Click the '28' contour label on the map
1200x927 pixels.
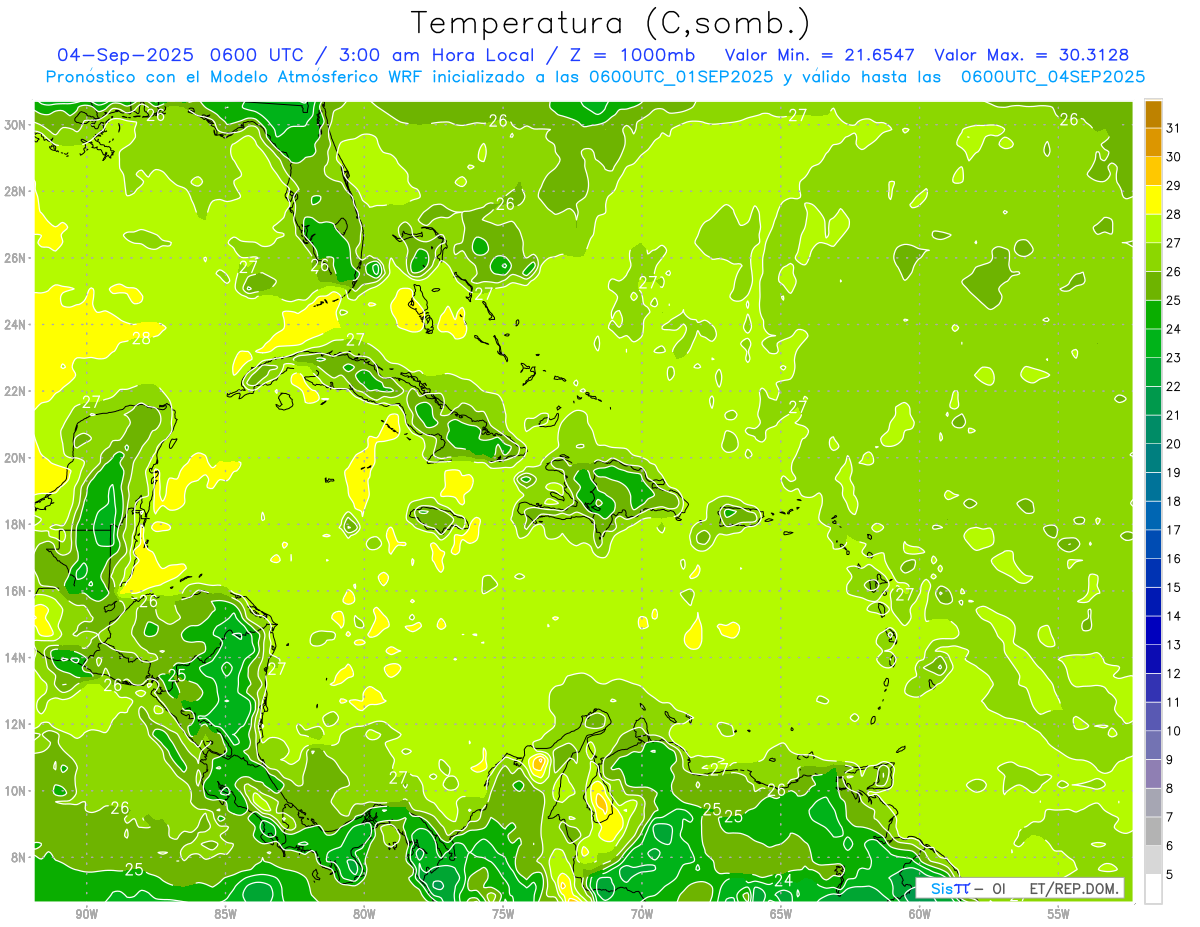pyautogui.click(x=142, y=339)
